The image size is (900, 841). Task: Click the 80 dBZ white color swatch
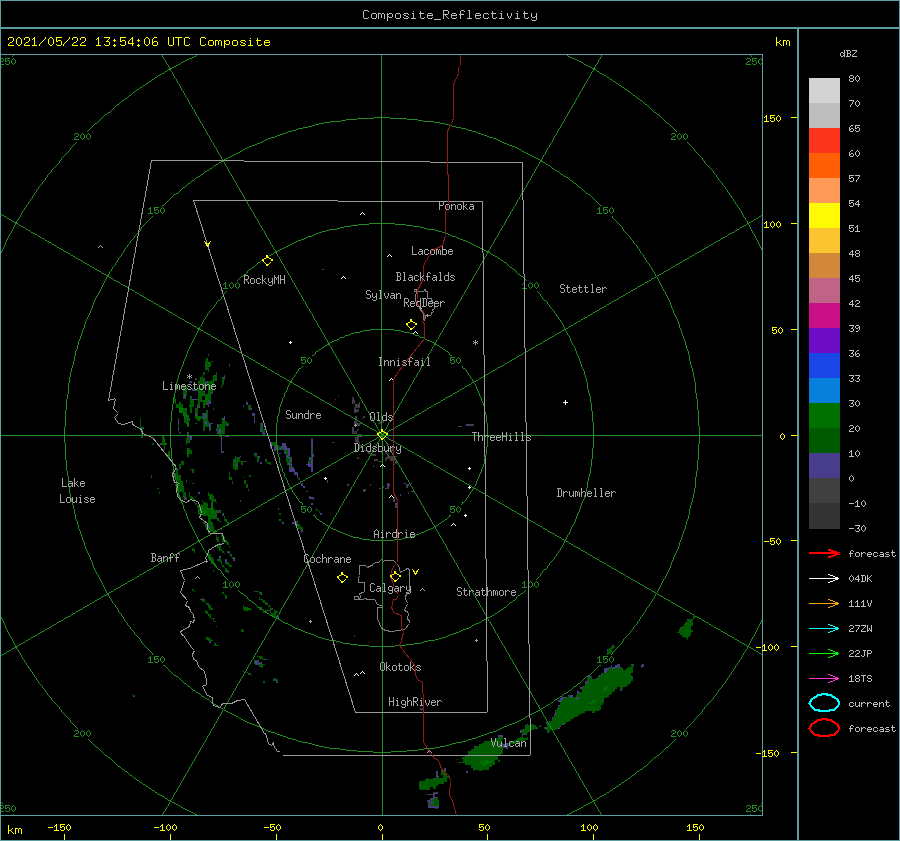click(x=824, y=90)
